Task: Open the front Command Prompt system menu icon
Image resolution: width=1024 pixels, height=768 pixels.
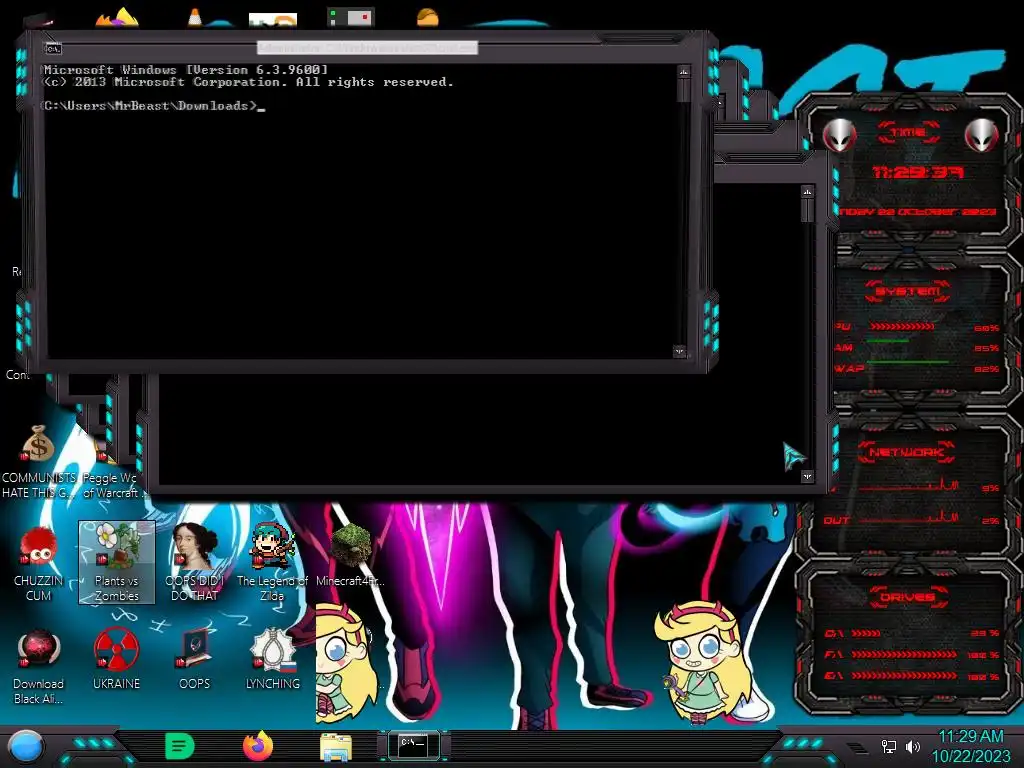Action: pyautogui.click(x=53, y=48)
